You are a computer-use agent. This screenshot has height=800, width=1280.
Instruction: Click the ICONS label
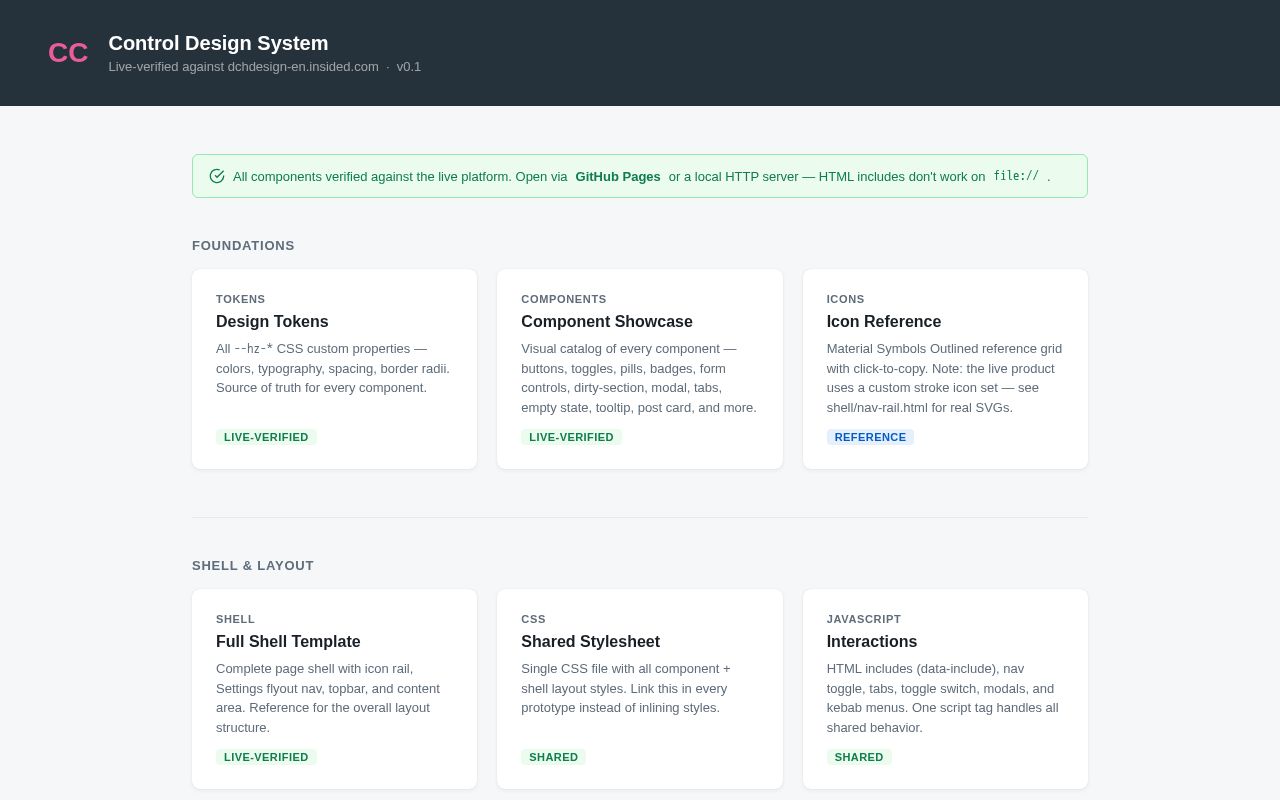[845, 299]
